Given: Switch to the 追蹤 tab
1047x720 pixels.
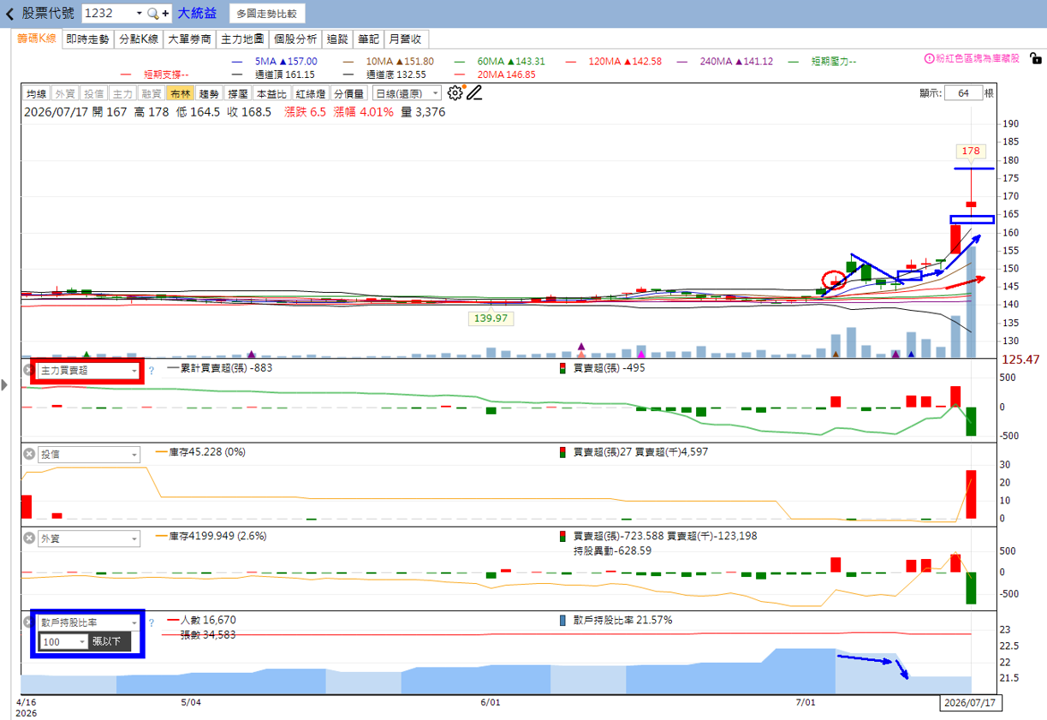Looking at the screenshot, I should tap(337, 39).
